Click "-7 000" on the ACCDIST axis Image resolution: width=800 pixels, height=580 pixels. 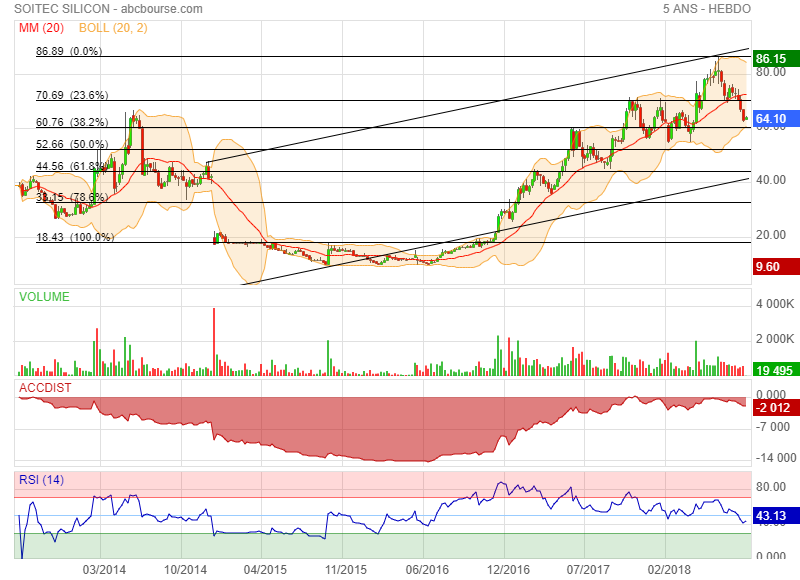[773, 426]
